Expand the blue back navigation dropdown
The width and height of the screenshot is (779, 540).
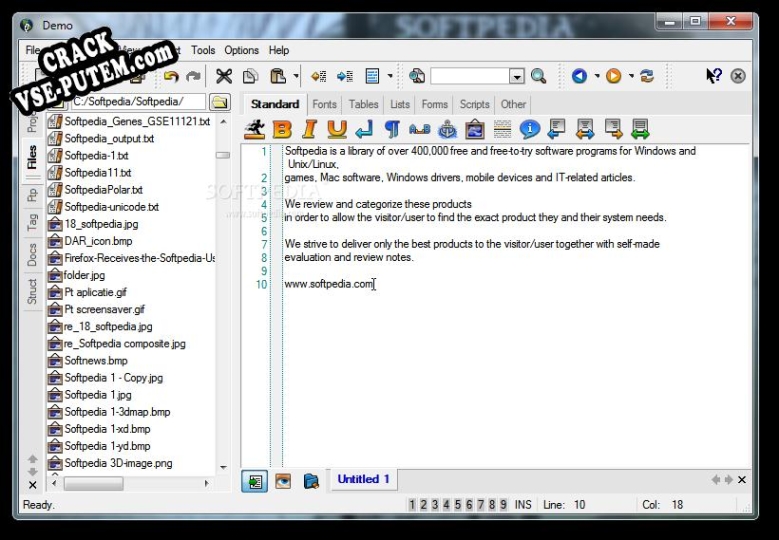click(x=597, y=76)
